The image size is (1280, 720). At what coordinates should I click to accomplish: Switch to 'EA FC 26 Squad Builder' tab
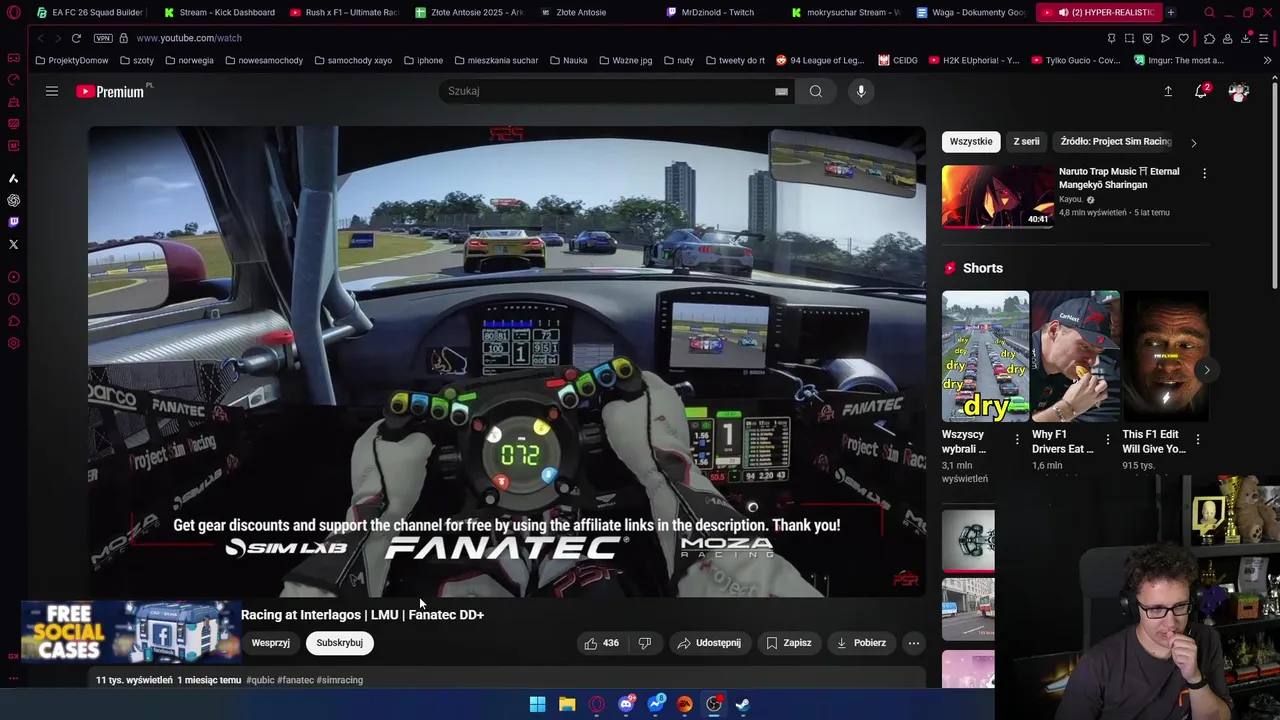click(x=92, y=12)
